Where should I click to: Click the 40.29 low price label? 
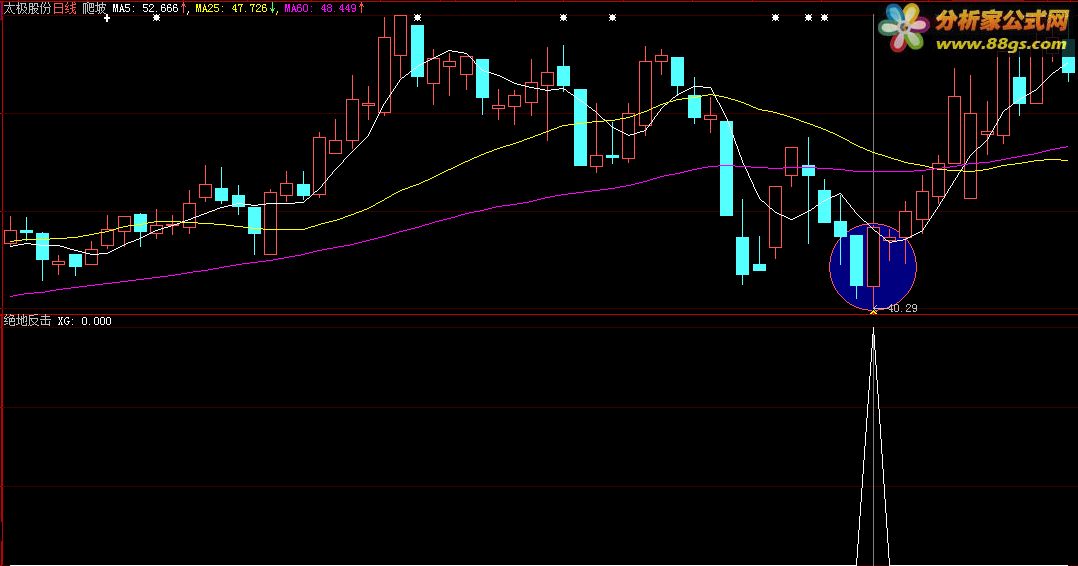[x=902, y=308]
